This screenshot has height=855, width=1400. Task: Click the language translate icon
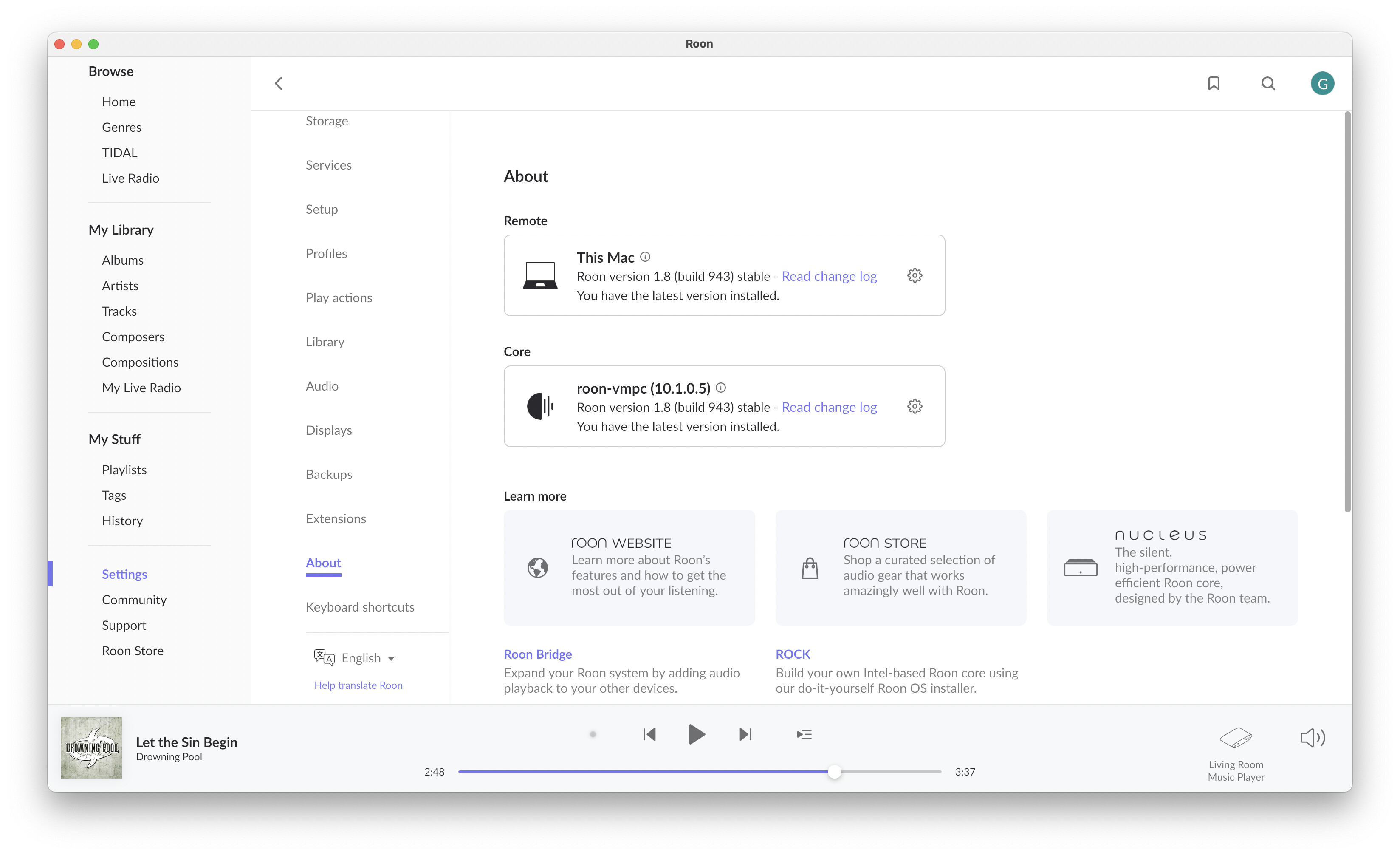[x=324, y=657]
